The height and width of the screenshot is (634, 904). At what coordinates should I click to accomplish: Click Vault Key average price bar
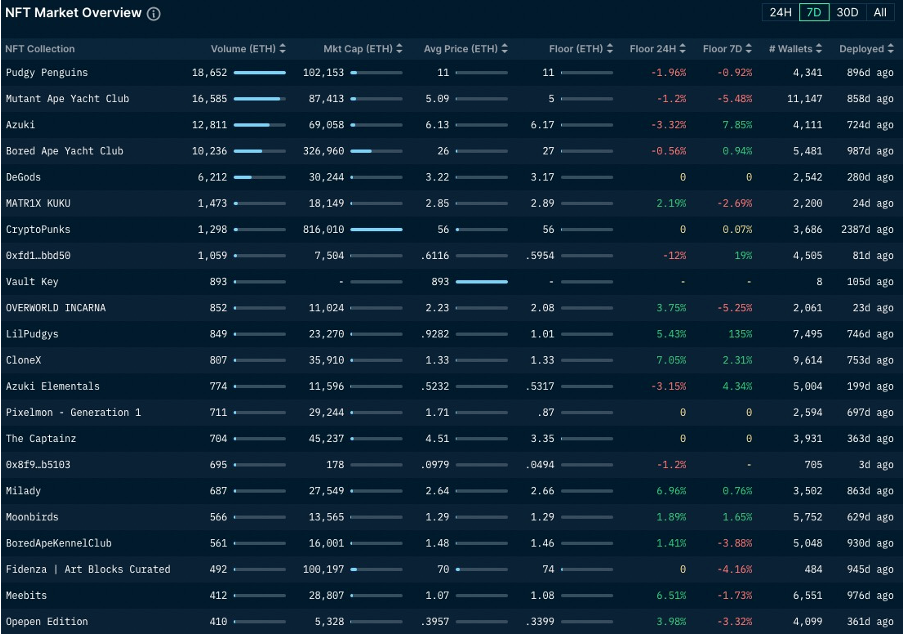click(x=482, y=282)
